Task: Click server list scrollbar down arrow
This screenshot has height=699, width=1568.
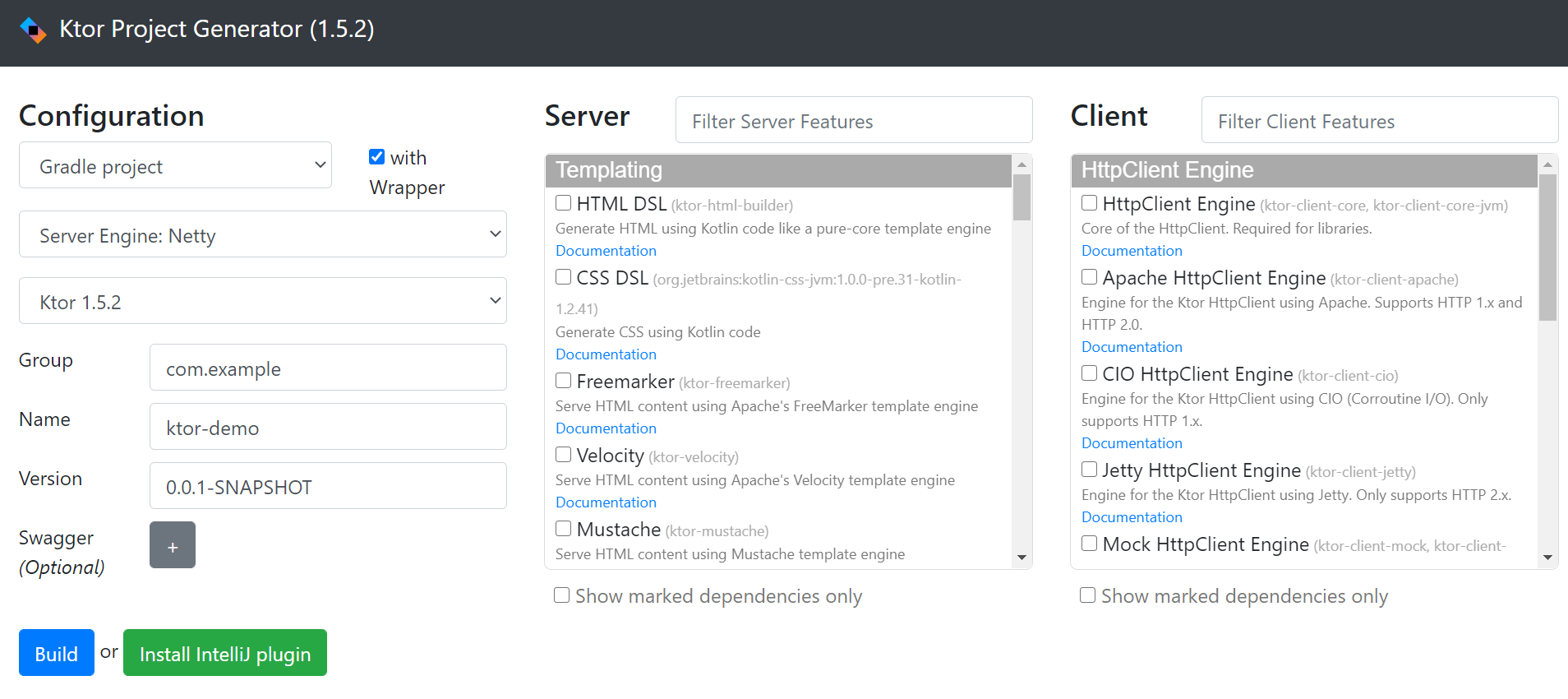Action: (1022, 558)
